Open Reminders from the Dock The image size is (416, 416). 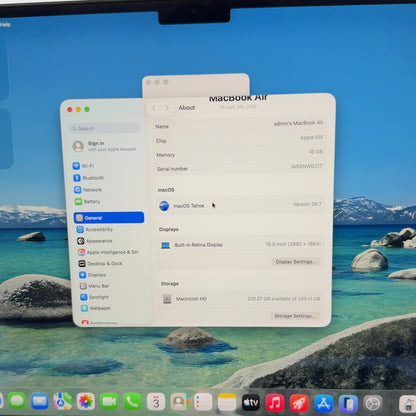(203, 402)
